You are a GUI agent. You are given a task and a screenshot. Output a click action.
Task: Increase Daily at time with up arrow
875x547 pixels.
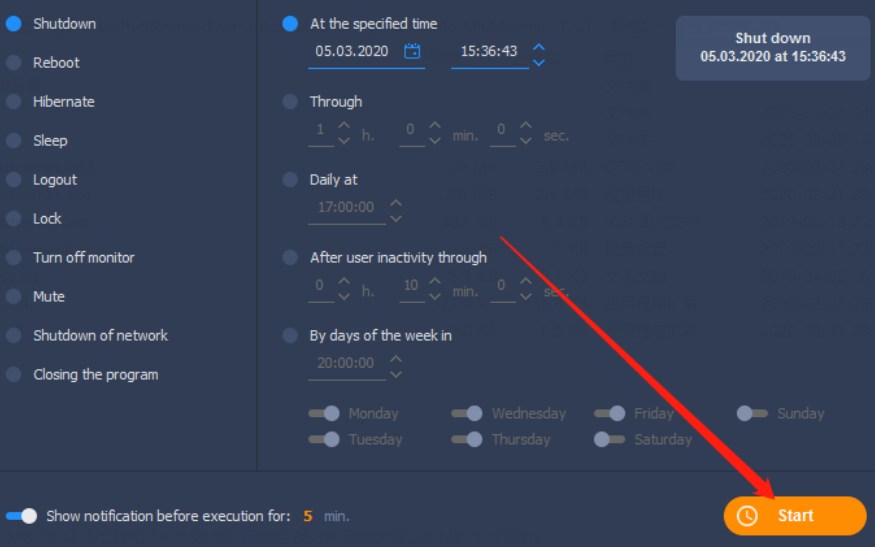396,203
